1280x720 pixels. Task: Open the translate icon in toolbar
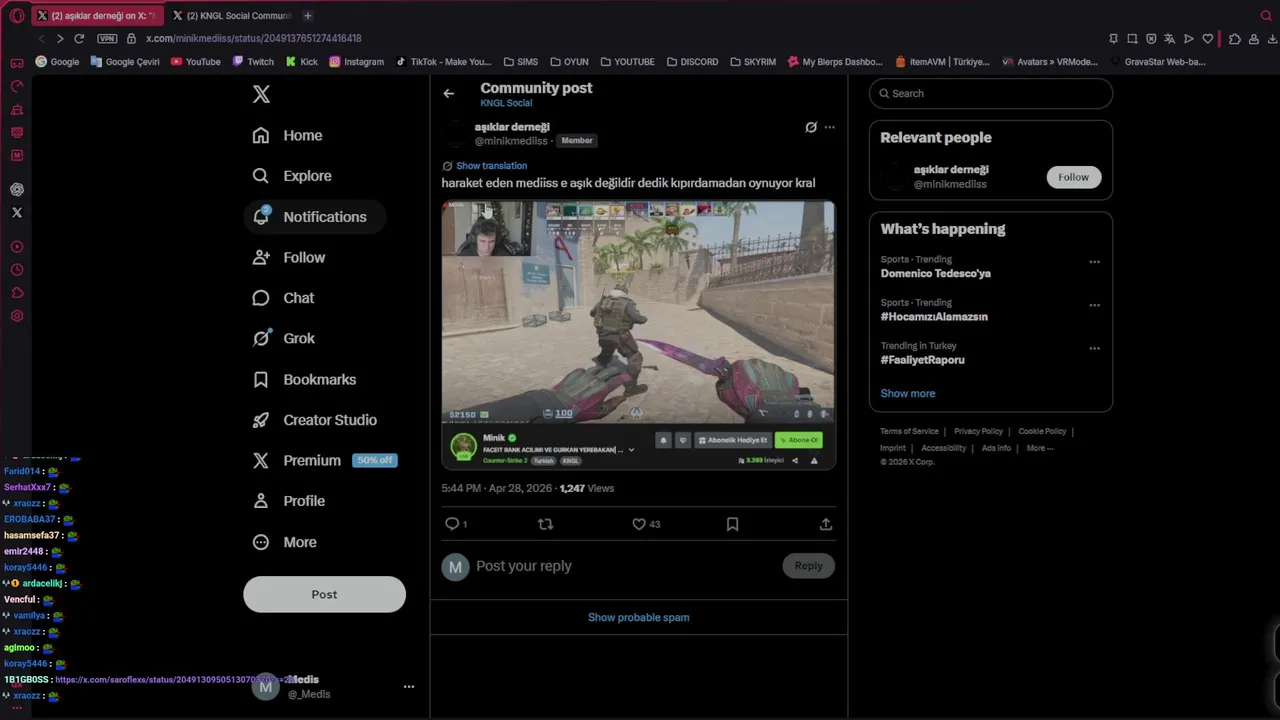[1169, 38]
